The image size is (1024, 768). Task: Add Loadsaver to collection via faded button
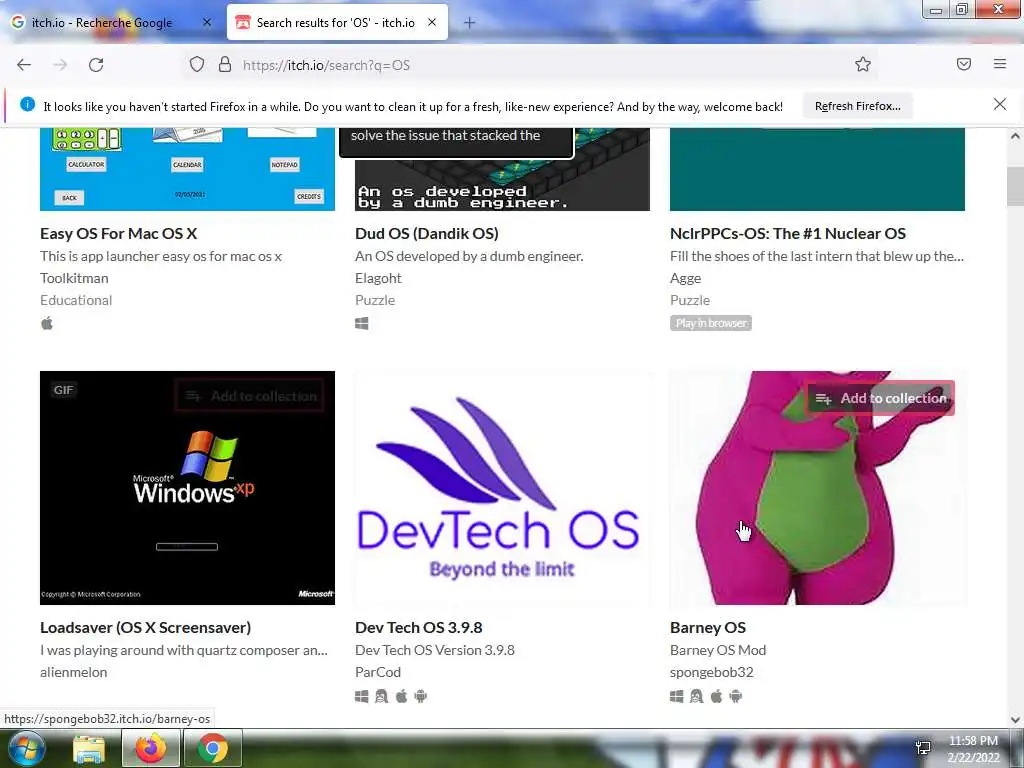[250, 396]
